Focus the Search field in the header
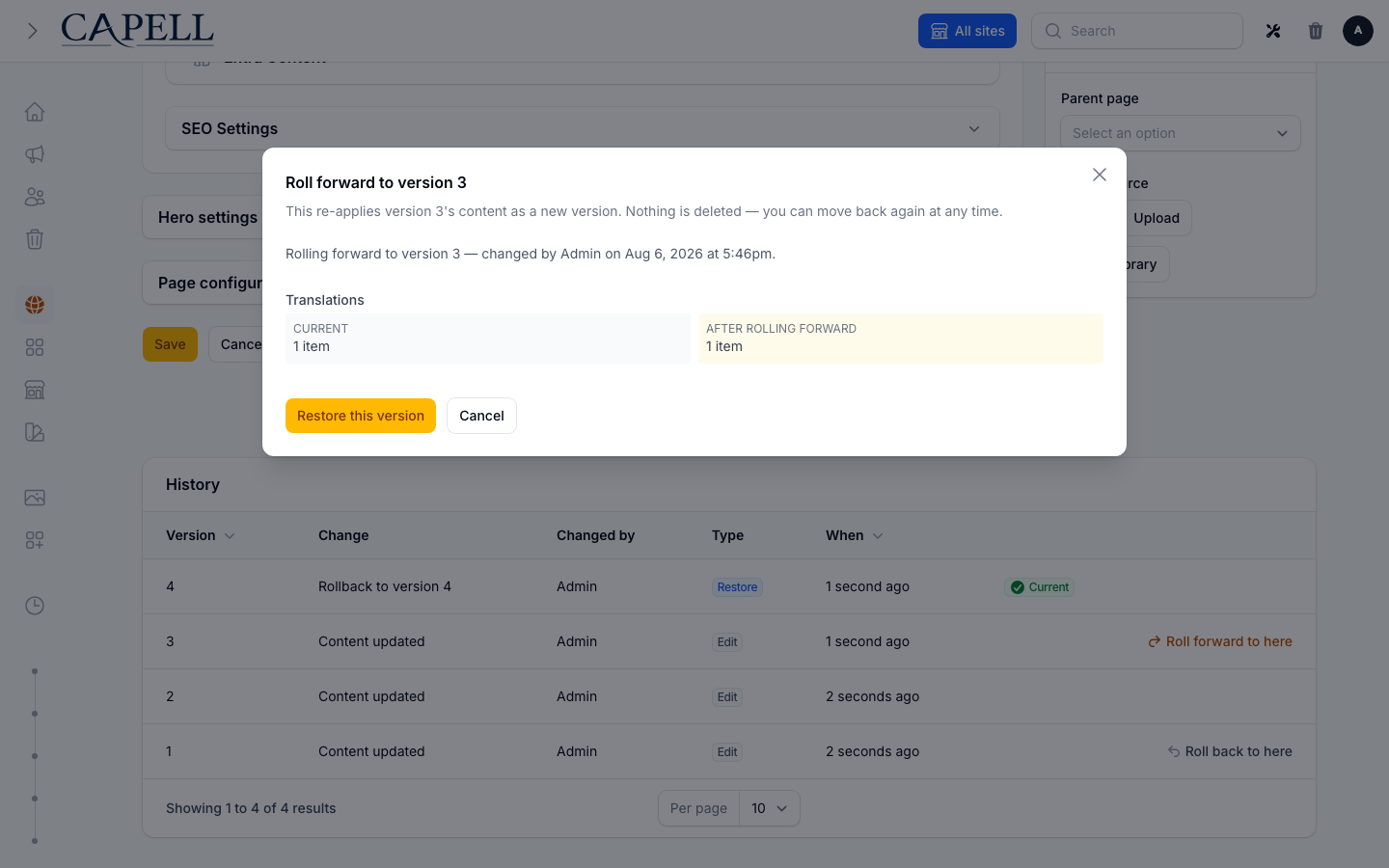1389x868 pixels. coord(1137,31)
